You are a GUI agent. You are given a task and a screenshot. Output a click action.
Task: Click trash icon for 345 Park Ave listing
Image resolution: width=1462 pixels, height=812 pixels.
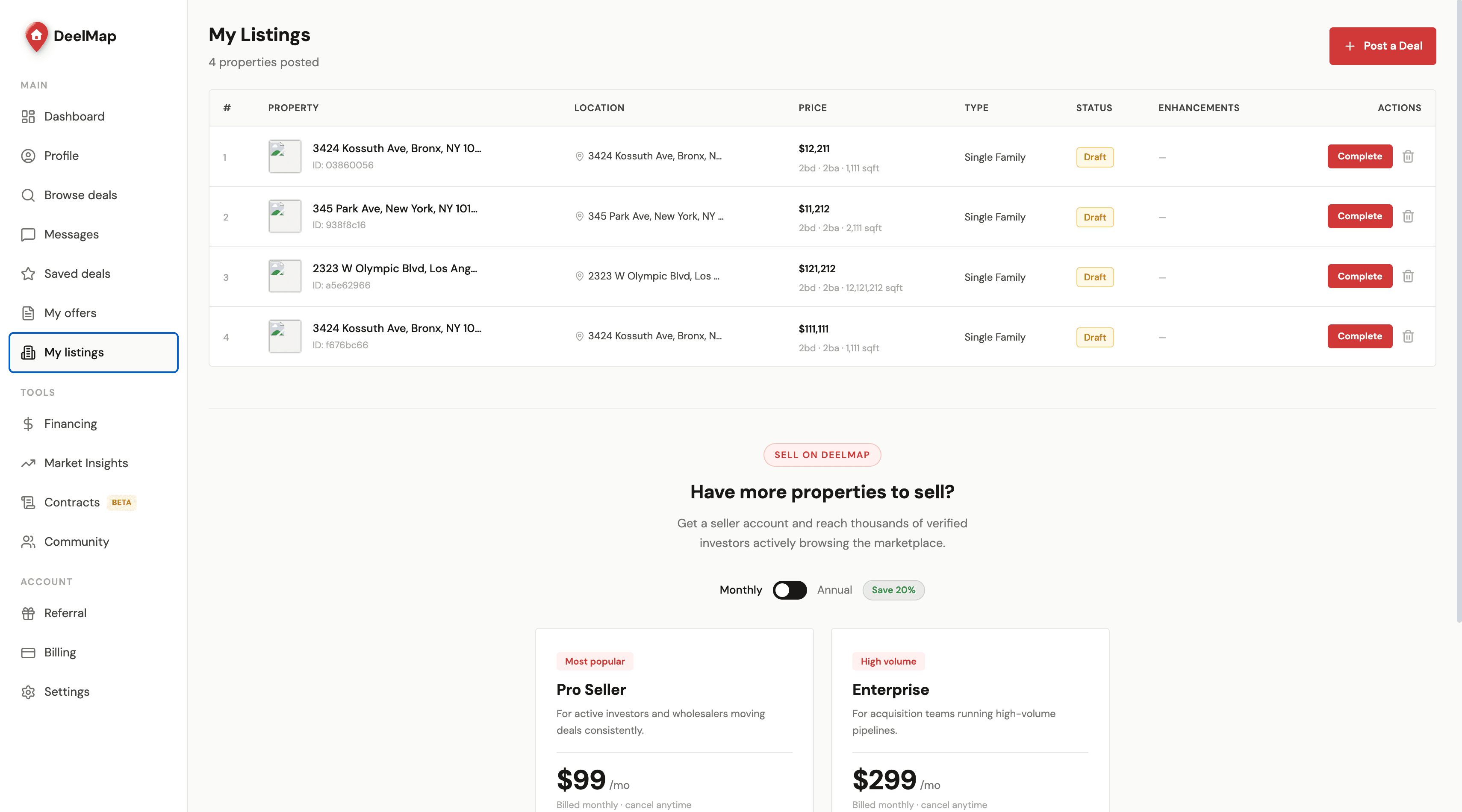[1408, 216]
